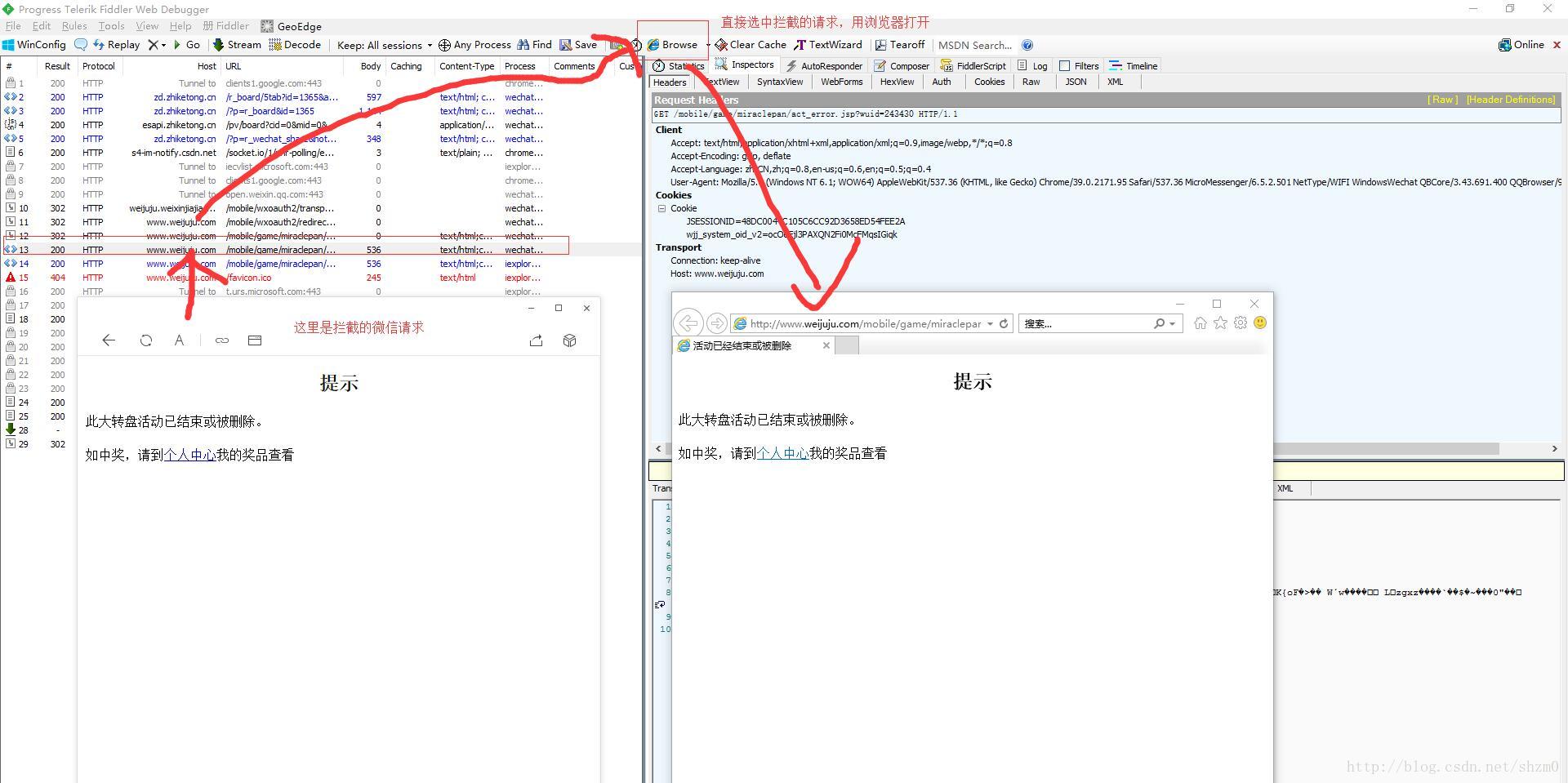
Task: Switch to the Inspectors tab
Action: pos(744,65)
